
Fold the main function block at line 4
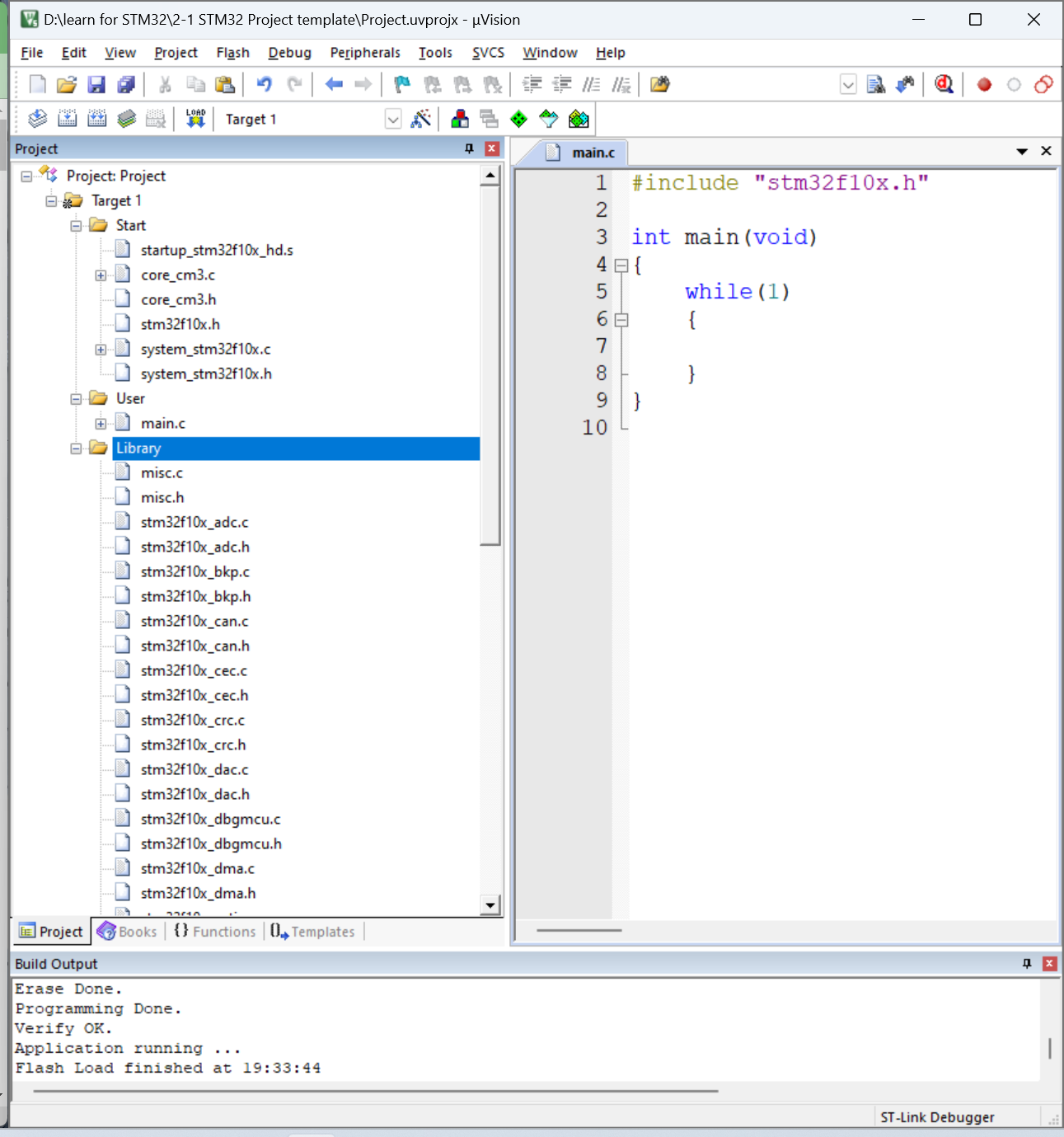[x=621, y=265]
